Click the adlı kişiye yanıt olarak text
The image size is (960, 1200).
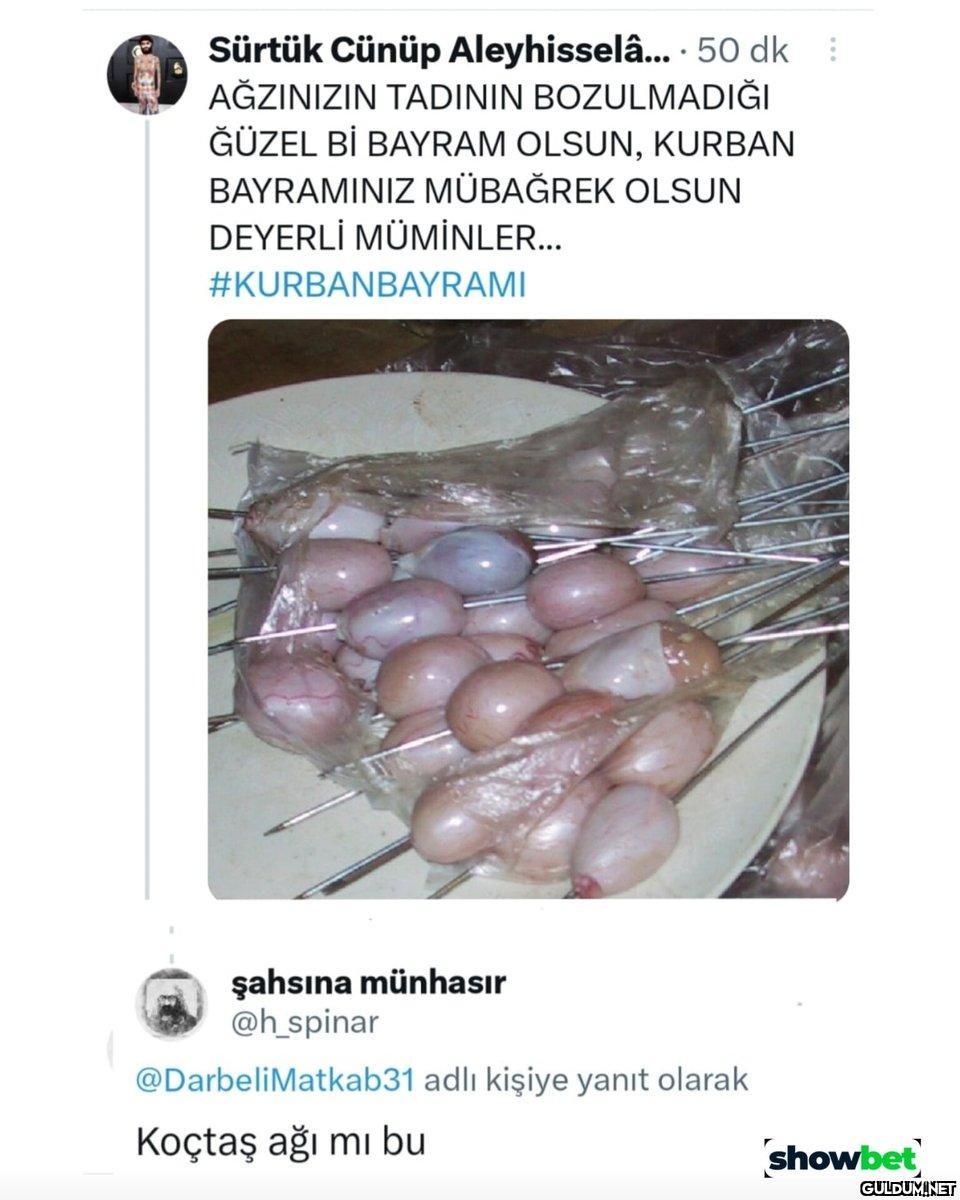(586, 1081)
